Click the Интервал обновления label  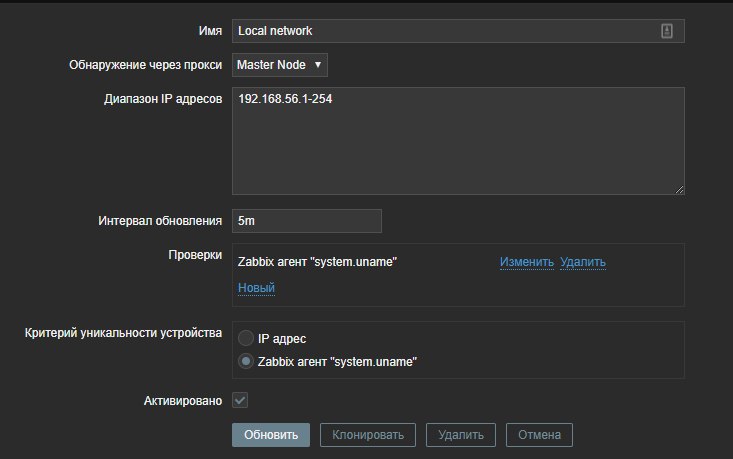pyautogui.click(x=160, y=220)
